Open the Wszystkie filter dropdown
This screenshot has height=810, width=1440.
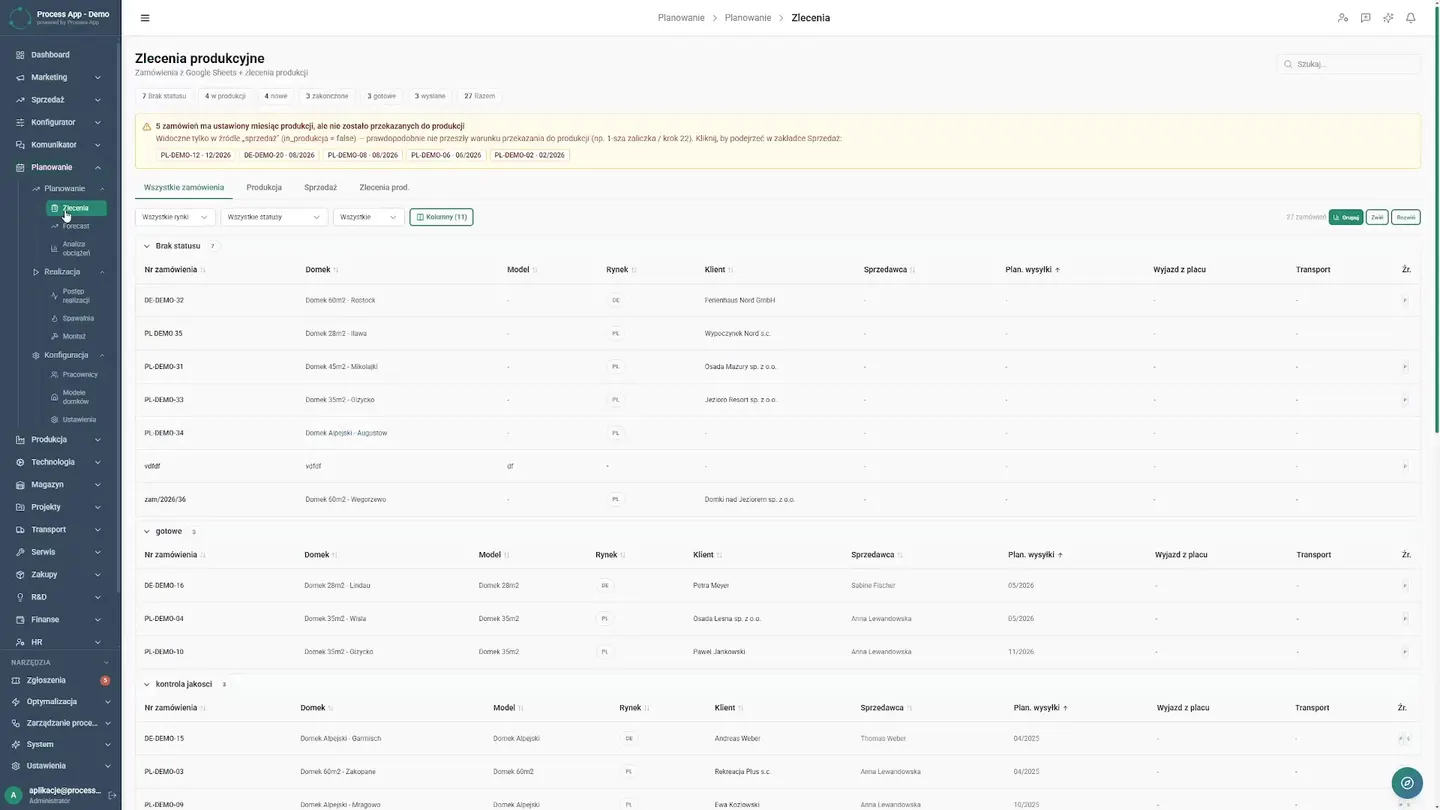tap(369, 217)
